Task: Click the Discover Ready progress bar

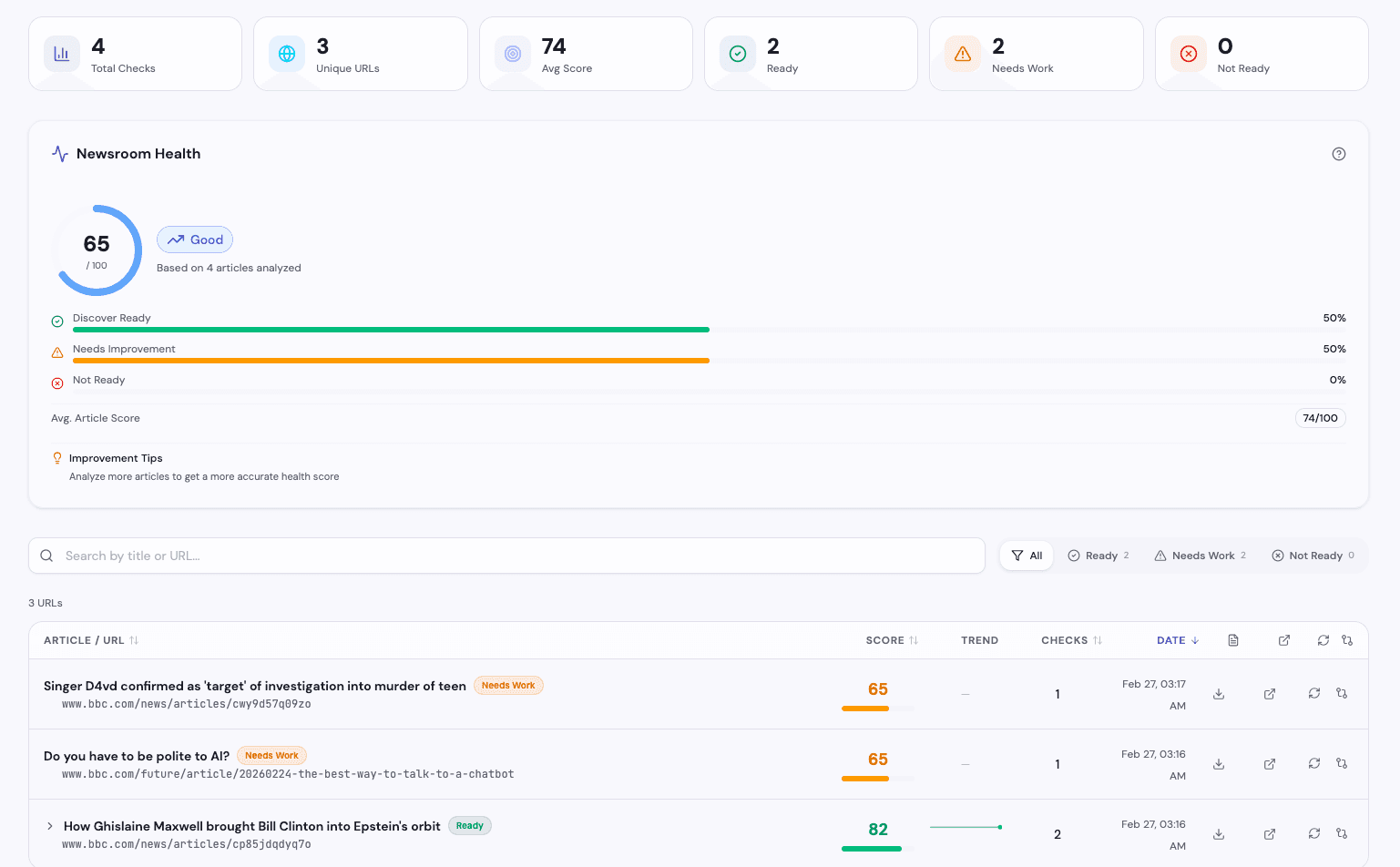Action: point(392,330)
